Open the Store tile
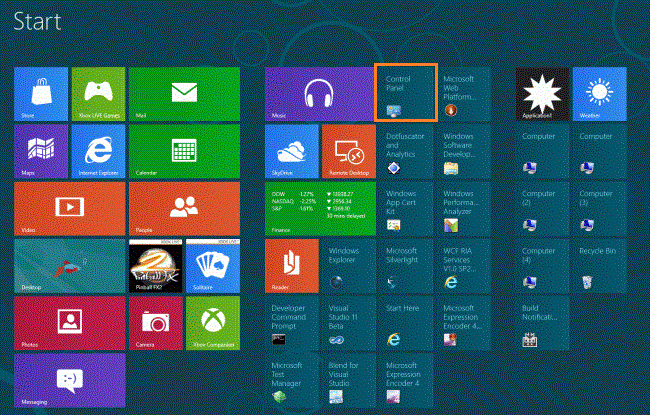Screen dimensions: 650x415 coord(41,94)
